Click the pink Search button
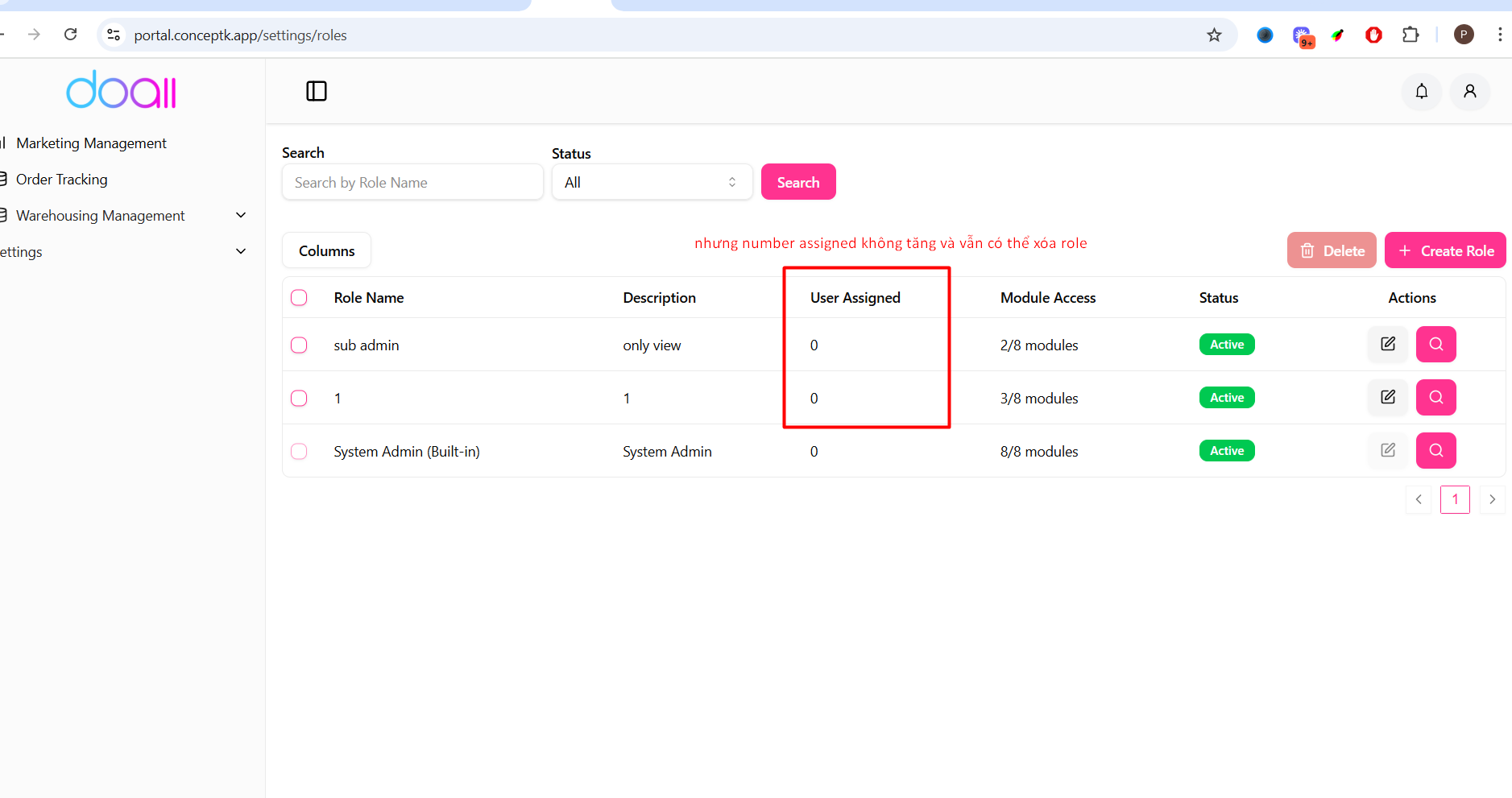This screenshot has height=798, width=1512. pos(797,182)
